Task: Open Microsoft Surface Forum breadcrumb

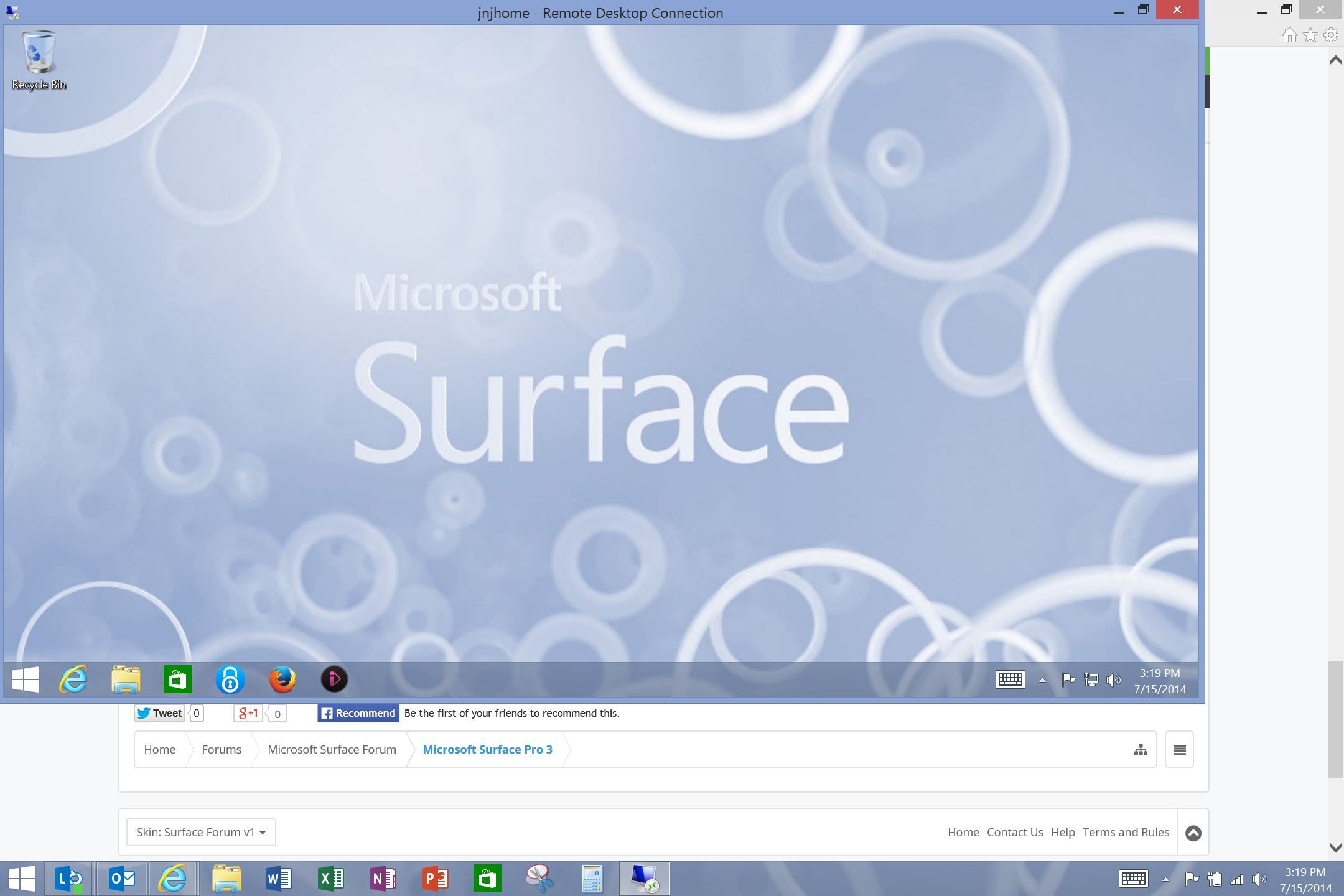Action: point(332,749)
